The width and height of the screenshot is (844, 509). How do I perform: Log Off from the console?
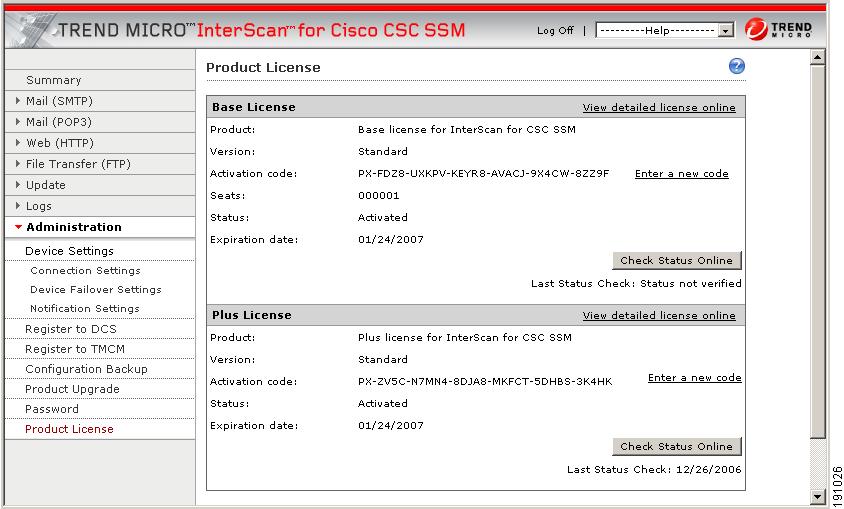click(x=555, y=31)
